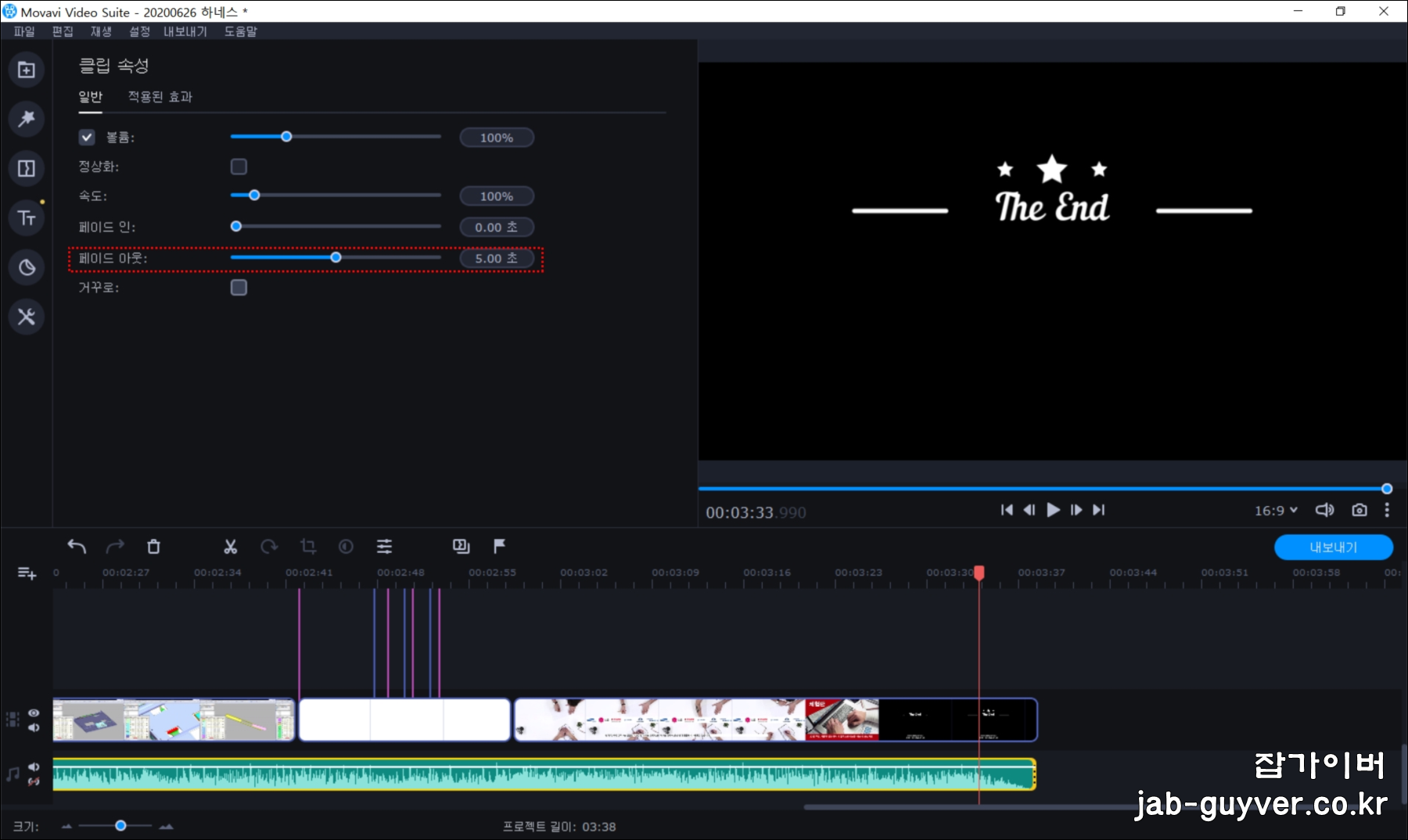
Task: Click the speed 100% value field
Action: [x=497, y=196]
